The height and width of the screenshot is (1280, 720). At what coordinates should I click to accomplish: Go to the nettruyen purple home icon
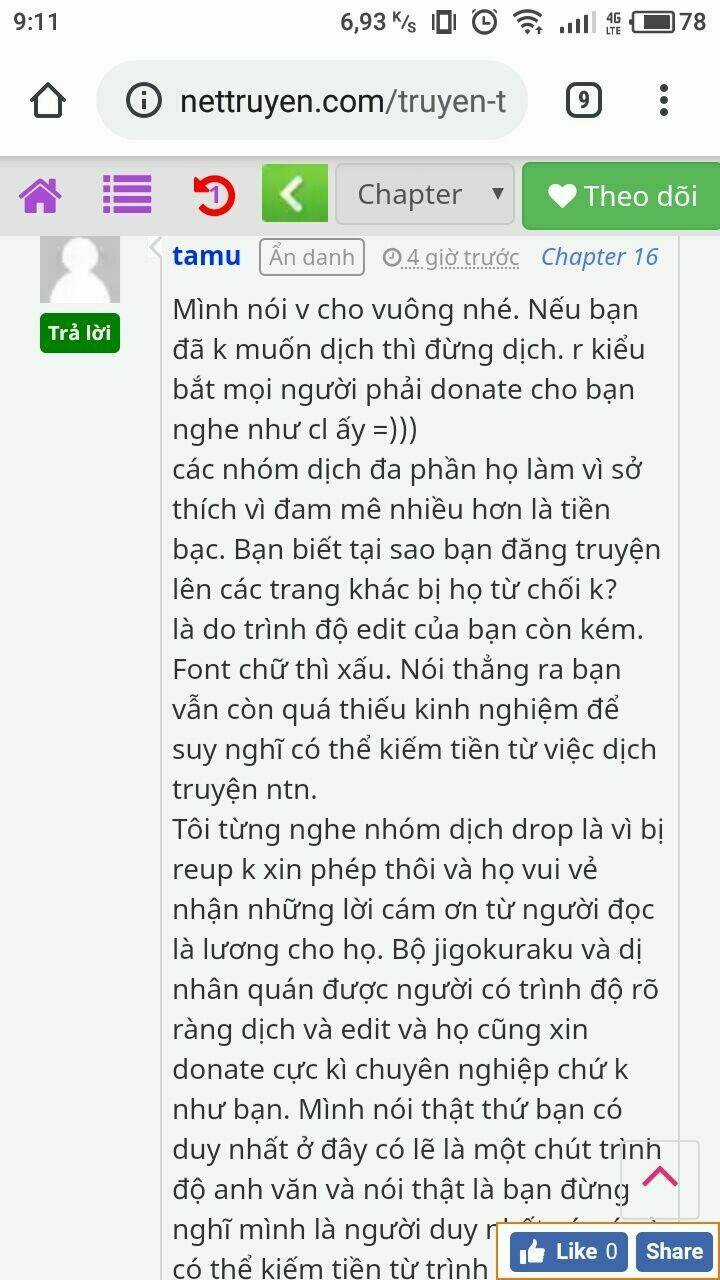pos(41,195)
